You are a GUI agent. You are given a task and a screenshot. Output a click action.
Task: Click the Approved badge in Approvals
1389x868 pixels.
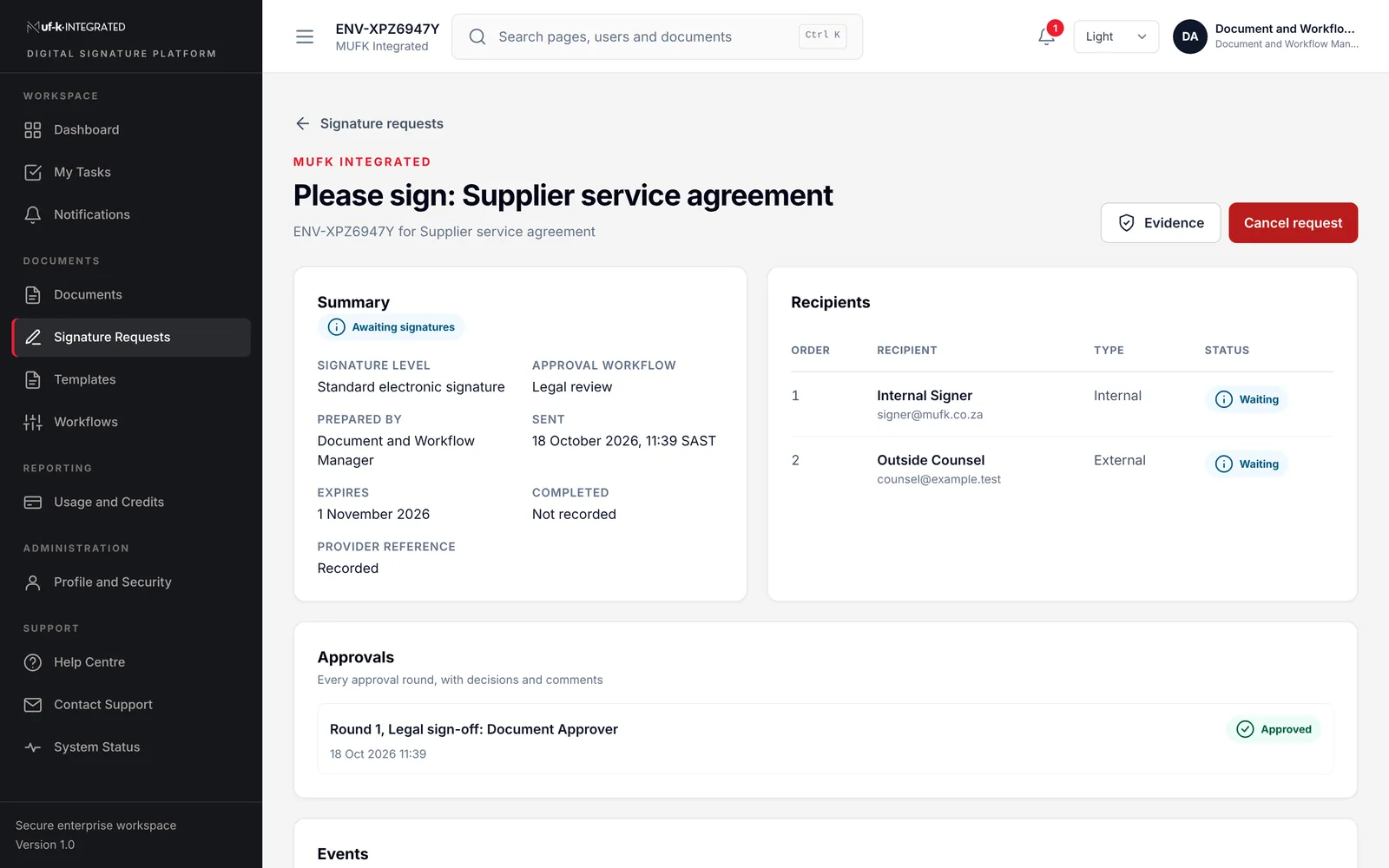click(x=1274, y=730)
